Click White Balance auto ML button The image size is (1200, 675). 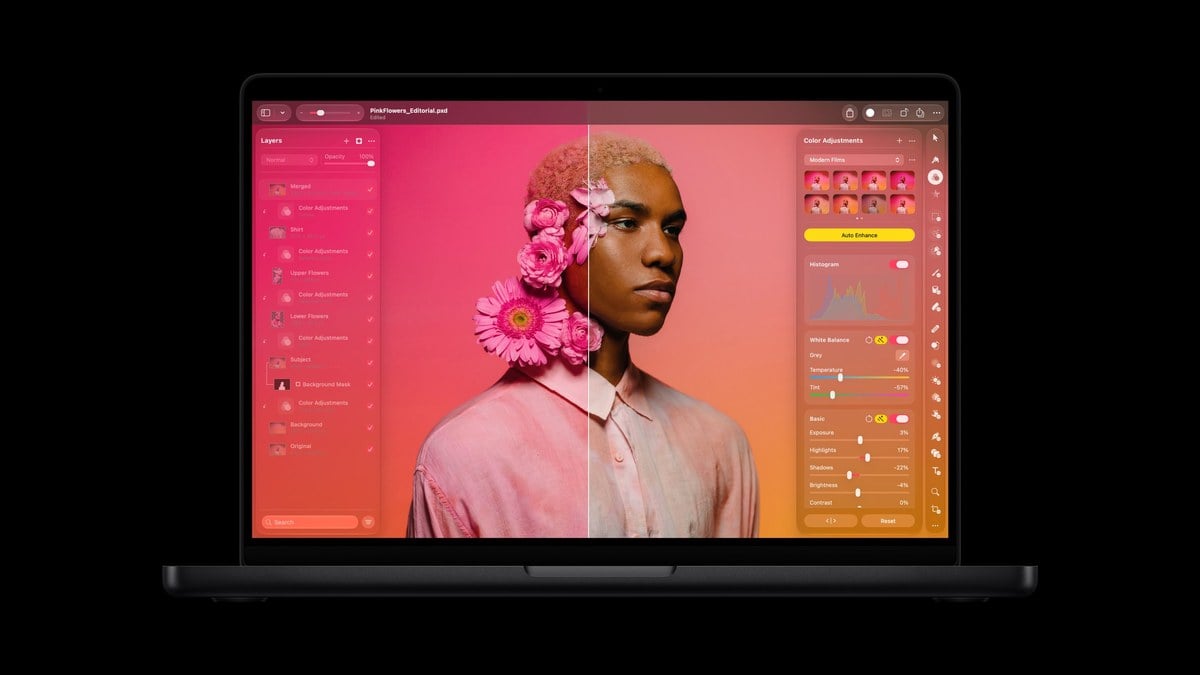tap(881, 340)
